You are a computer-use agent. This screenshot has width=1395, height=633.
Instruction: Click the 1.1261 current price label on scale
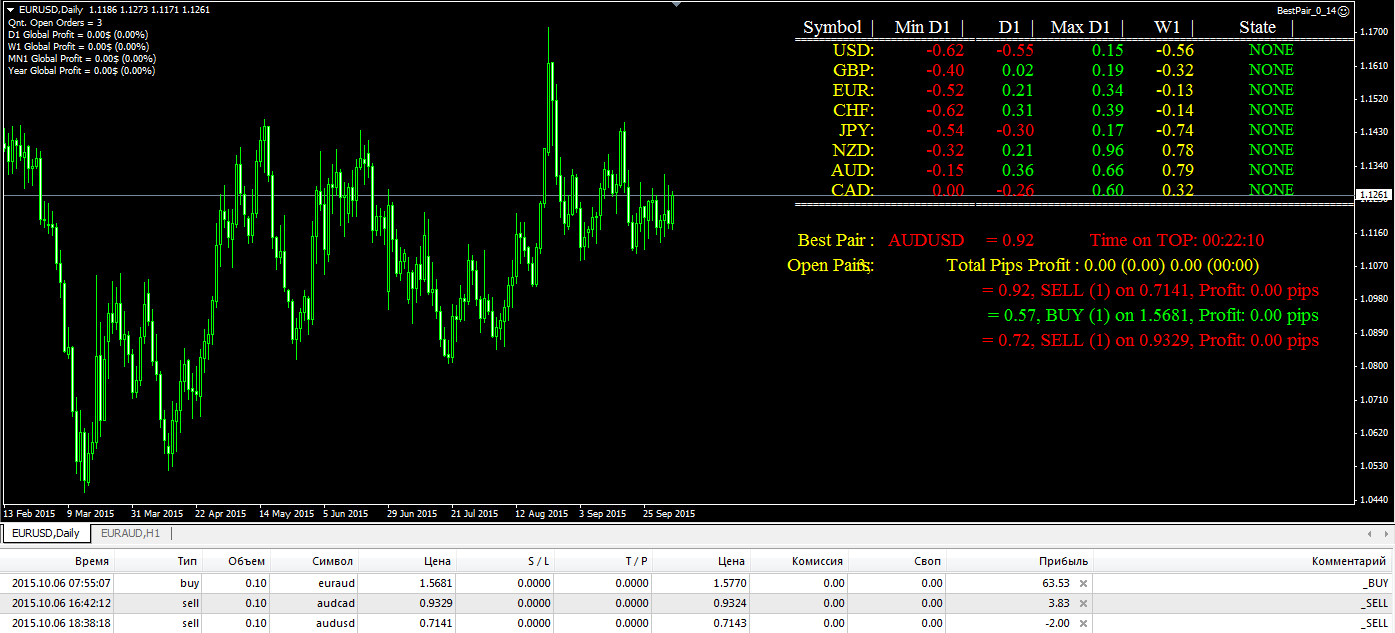coord(1374,195)
